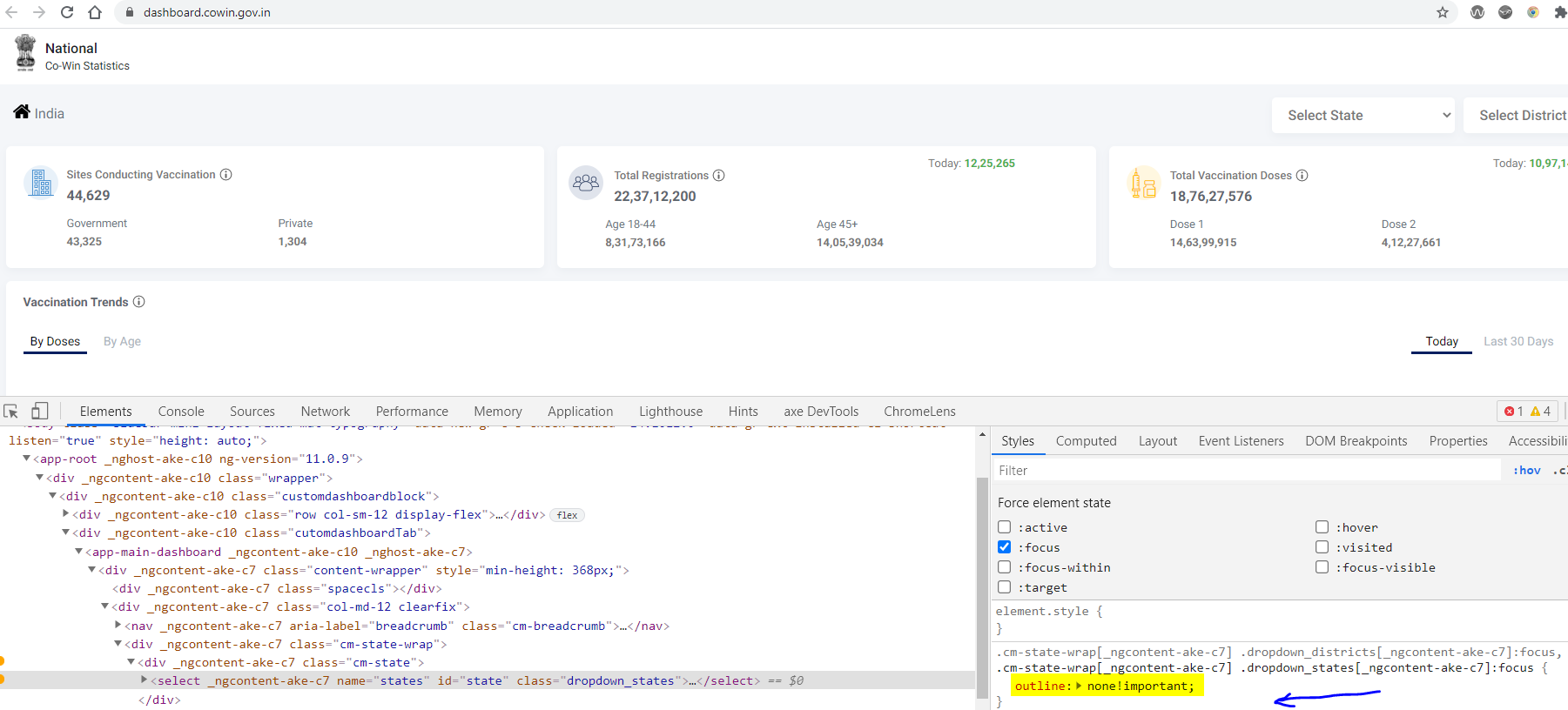The height and width of the screenshot is (710, 1568).
Task: Show info icon for Vaccination Trends
Action: 139,301
